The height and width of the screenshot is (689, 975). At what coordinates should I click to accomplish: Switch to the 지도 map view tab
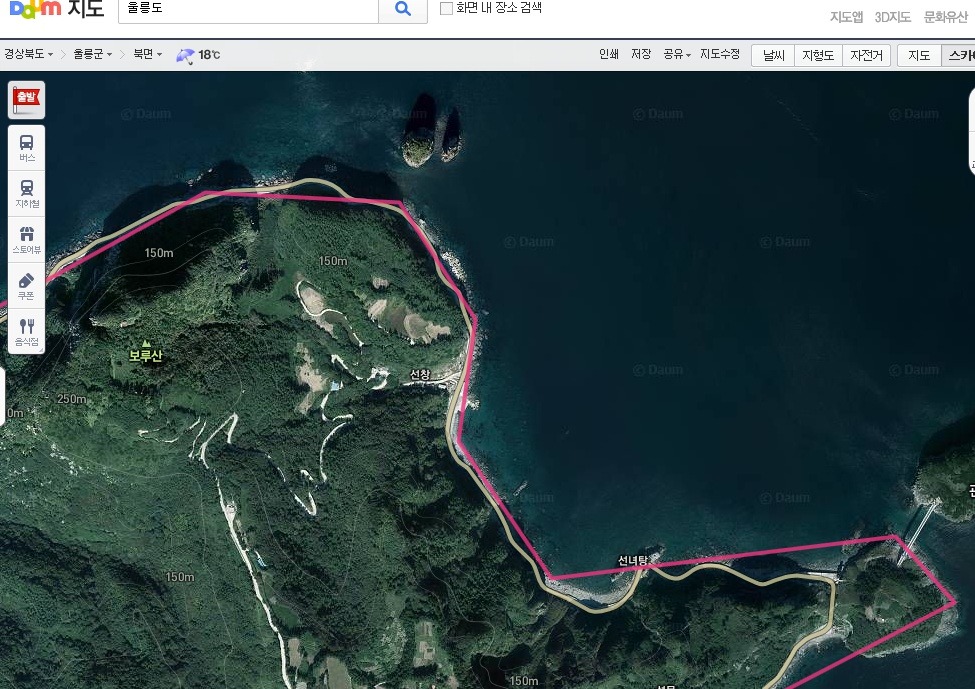(x=919, y=55)
